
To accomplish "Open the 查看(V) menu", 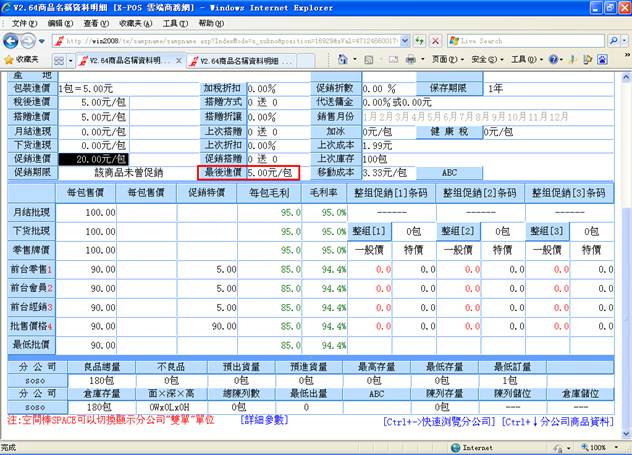I will (x=91, y=22).
